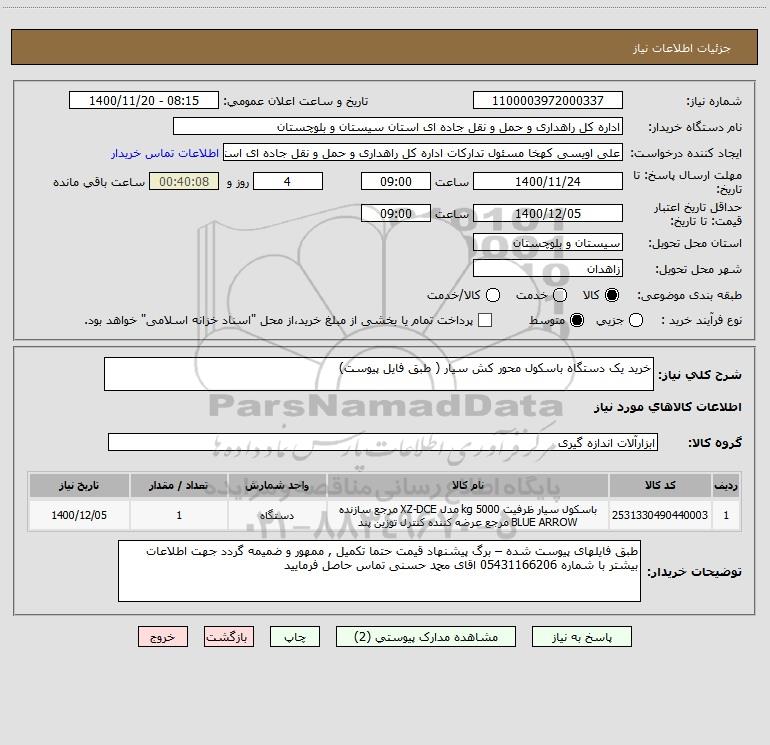
Task: Select the متوسط purchase type radio
Action: [x=577, y=320]
